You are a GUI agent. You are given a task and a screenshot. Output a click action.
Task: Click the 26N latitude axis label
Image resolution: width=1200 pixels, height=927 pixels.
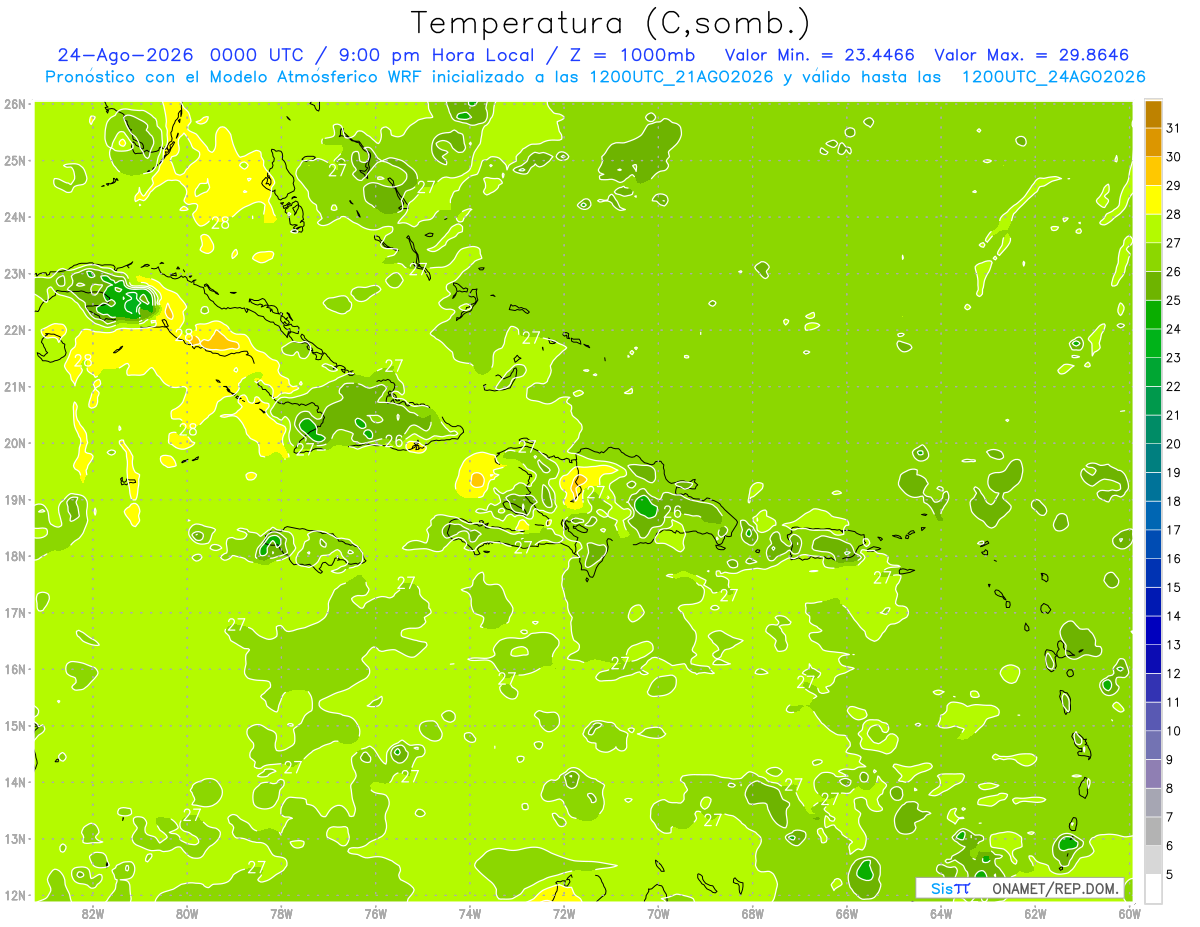pos(15,104)
